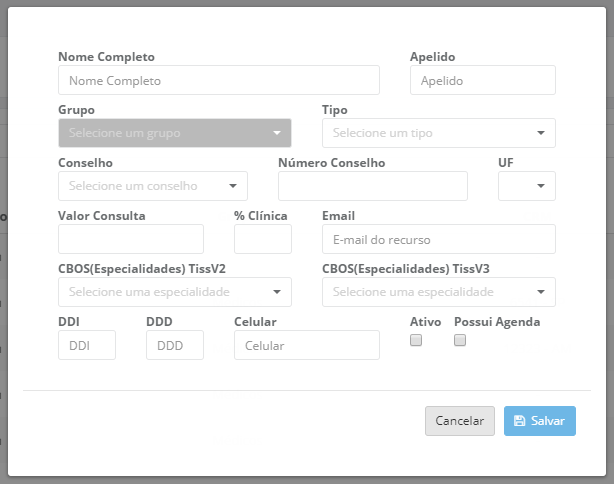Expand the Tipo dropdown
The image size is (614, 484).
click(438, 133)
